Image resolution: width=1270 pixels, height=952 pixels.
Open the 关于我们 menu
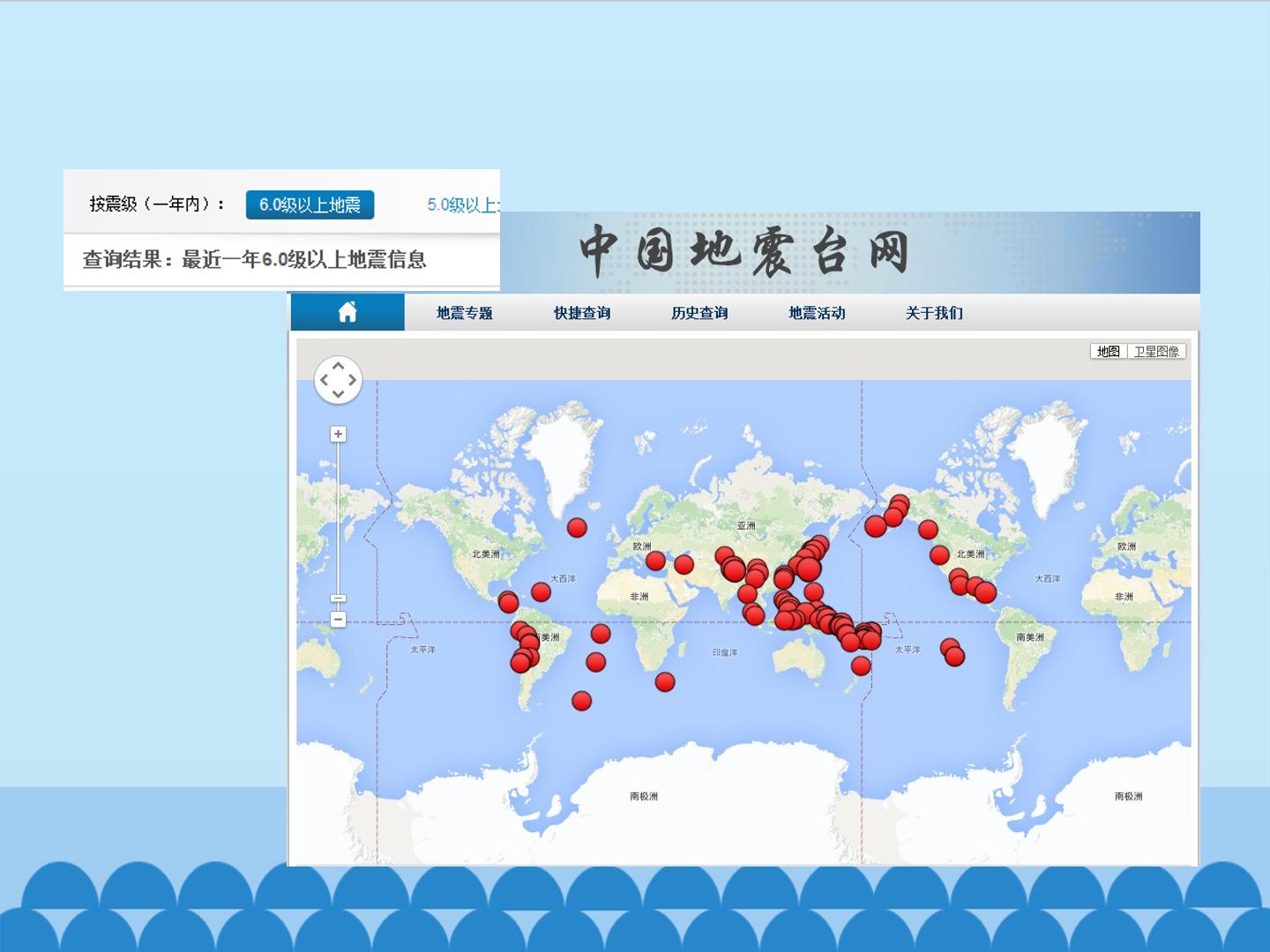(x=934, y=313)
